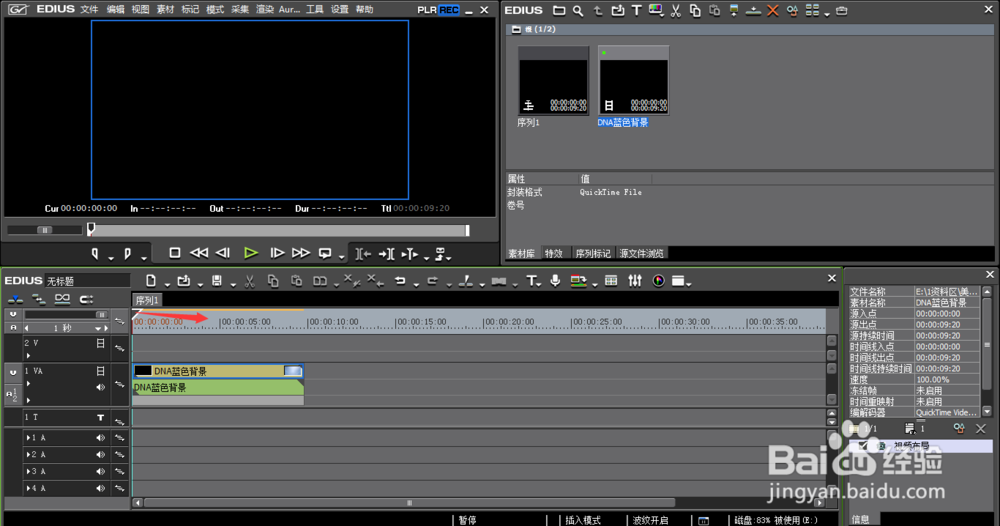Click the undo arrow in timeline toolbar
1000x526 pixels.
coord(400,281)
